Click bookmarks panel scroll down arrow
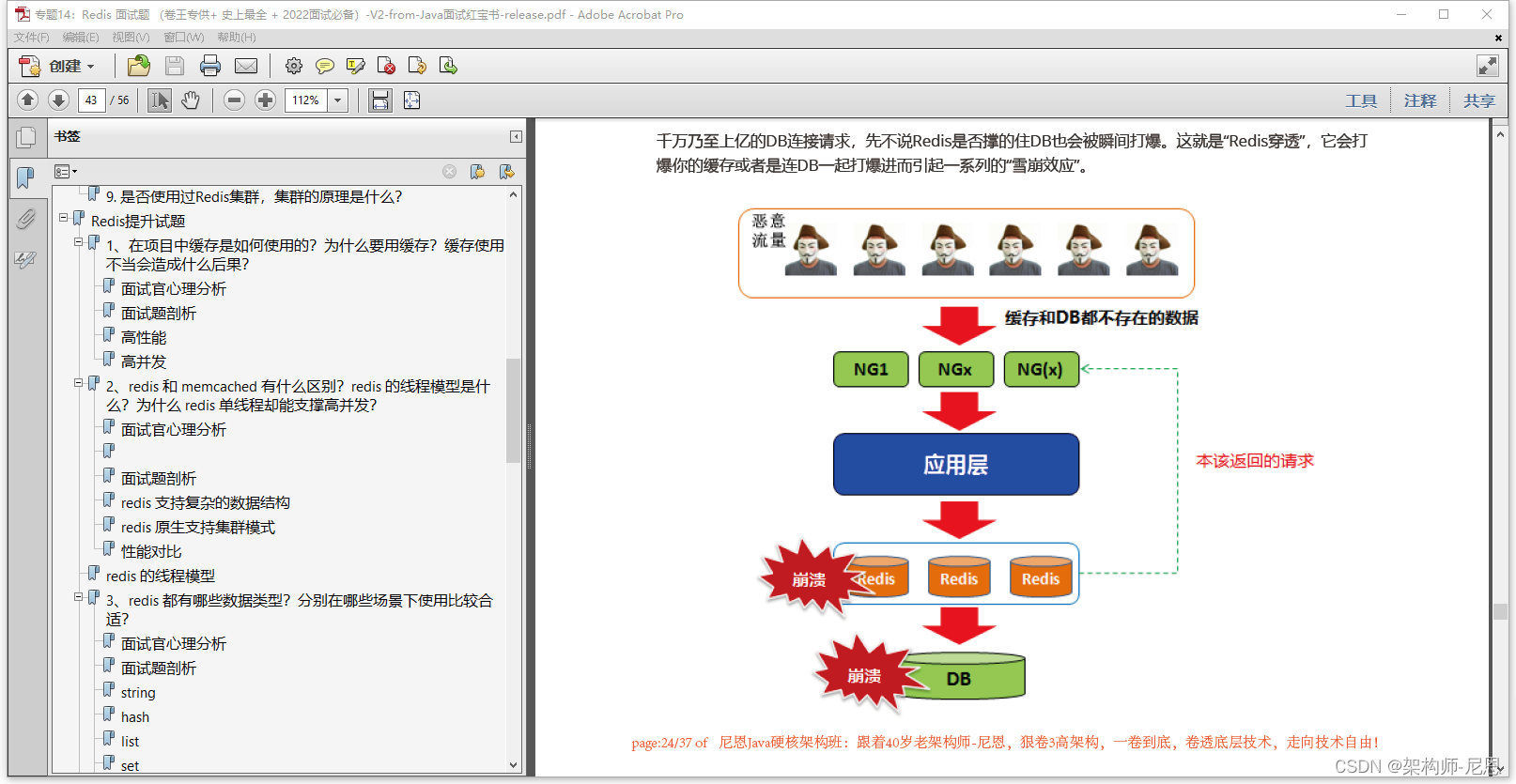Viewport: 1516px width, 784px height. 513,764
